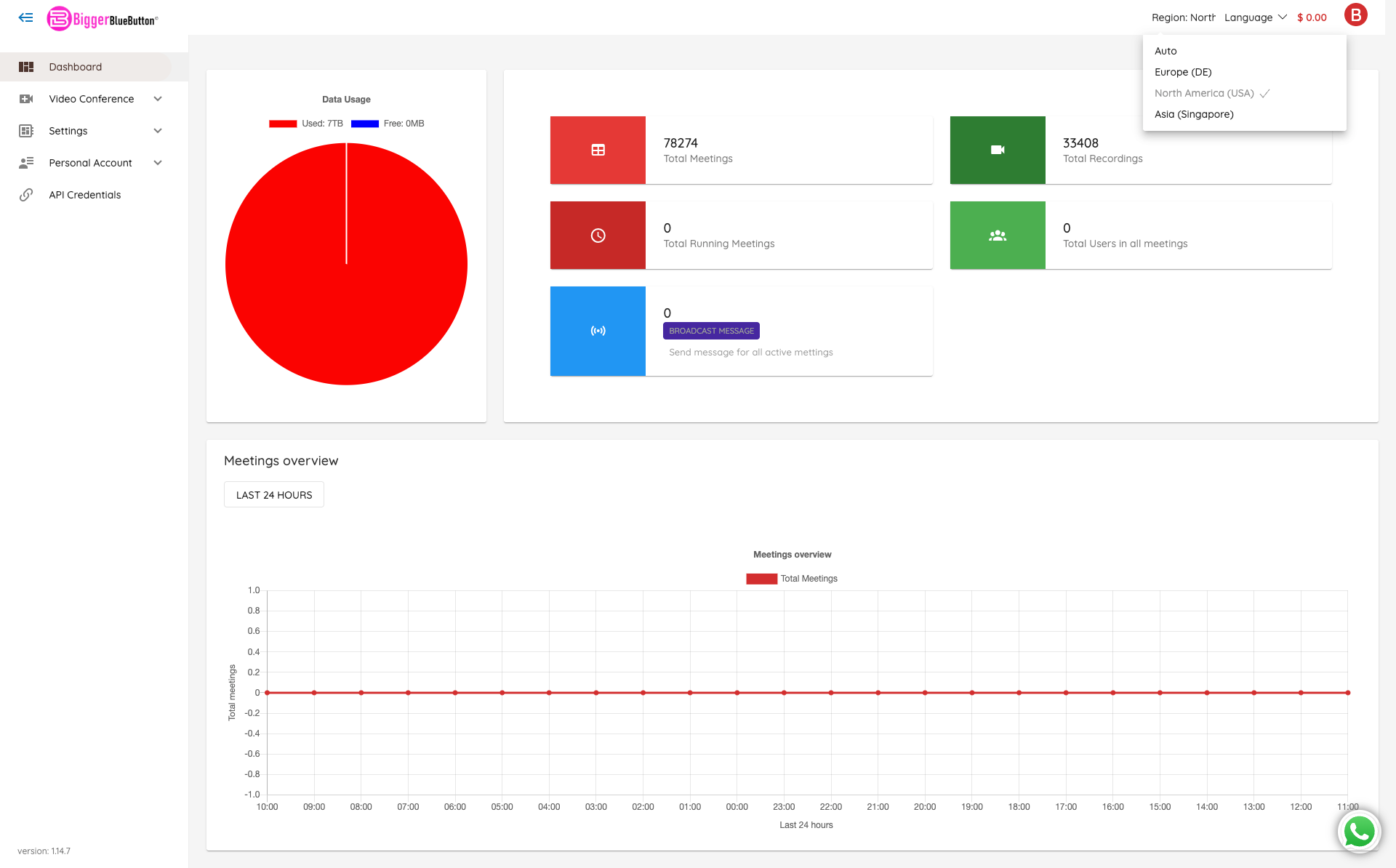
Task: Open the Language dropdown
Action: click(x=1256, y=17)
